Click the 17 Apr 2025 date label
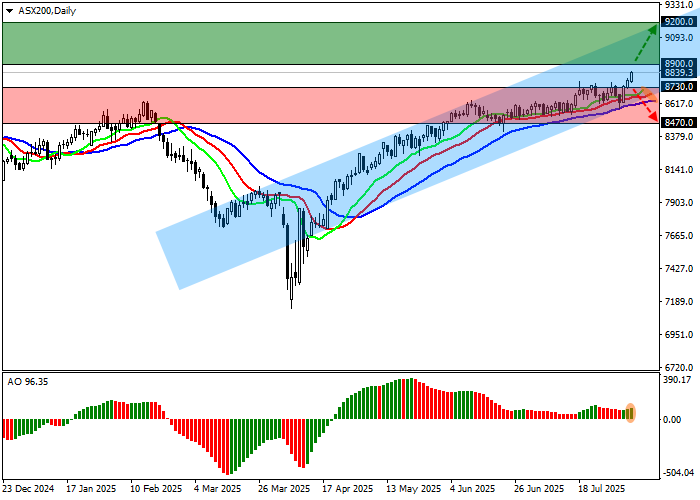The width and height of the screenshot is (700, 500). pos(348,489)
